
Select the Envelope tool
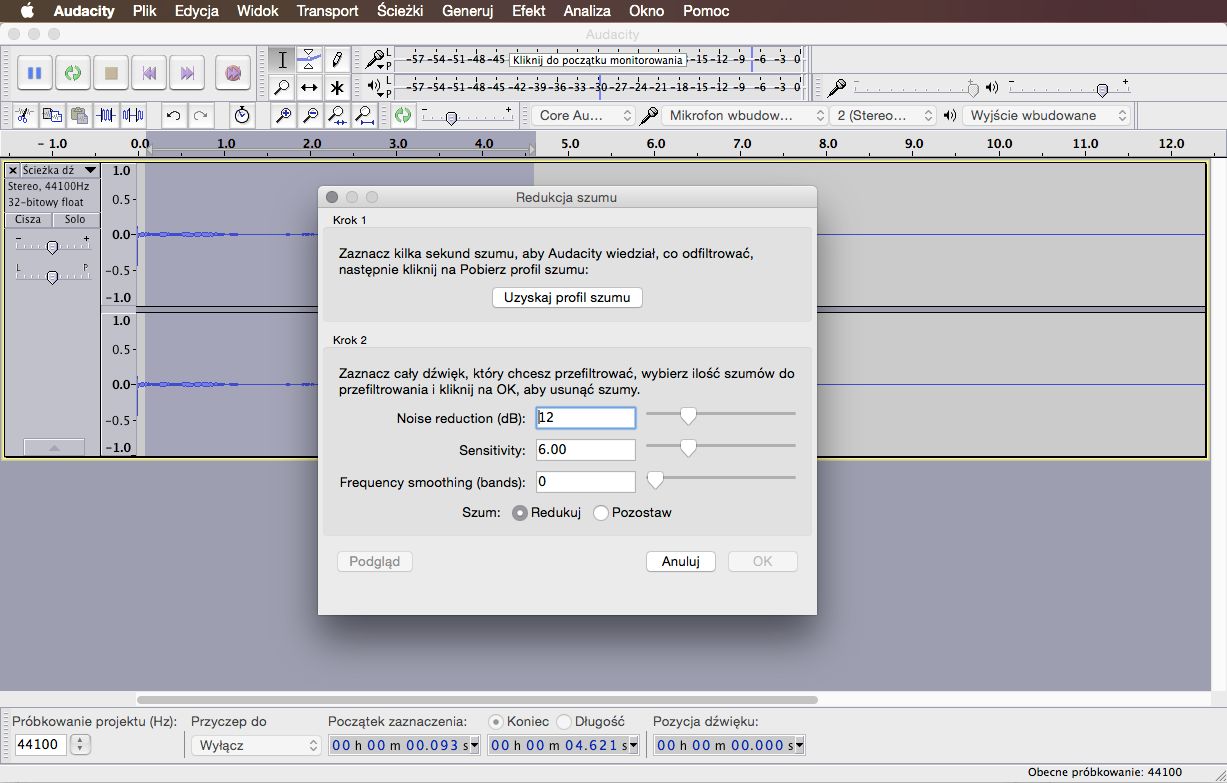click(x=310, y=59)
